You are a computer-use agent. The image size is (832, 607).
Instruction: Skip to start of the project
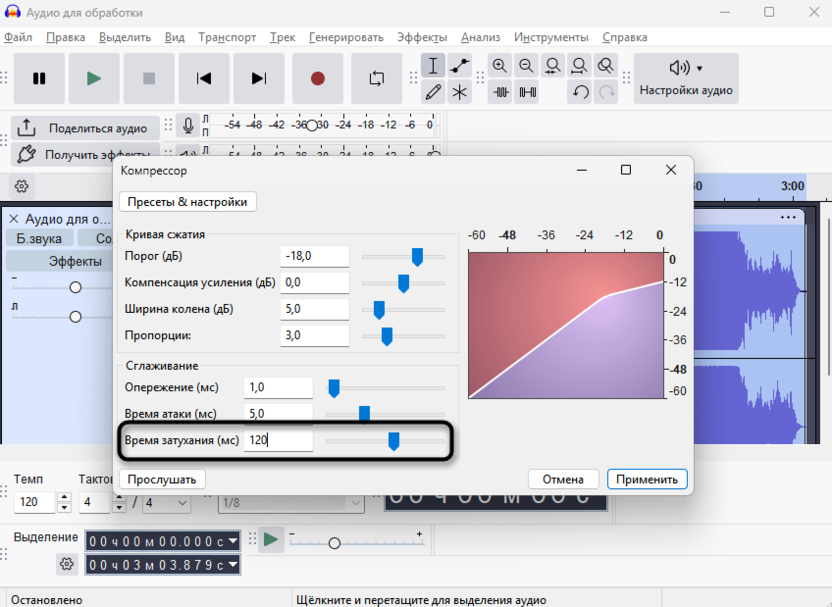pos(204,78)
